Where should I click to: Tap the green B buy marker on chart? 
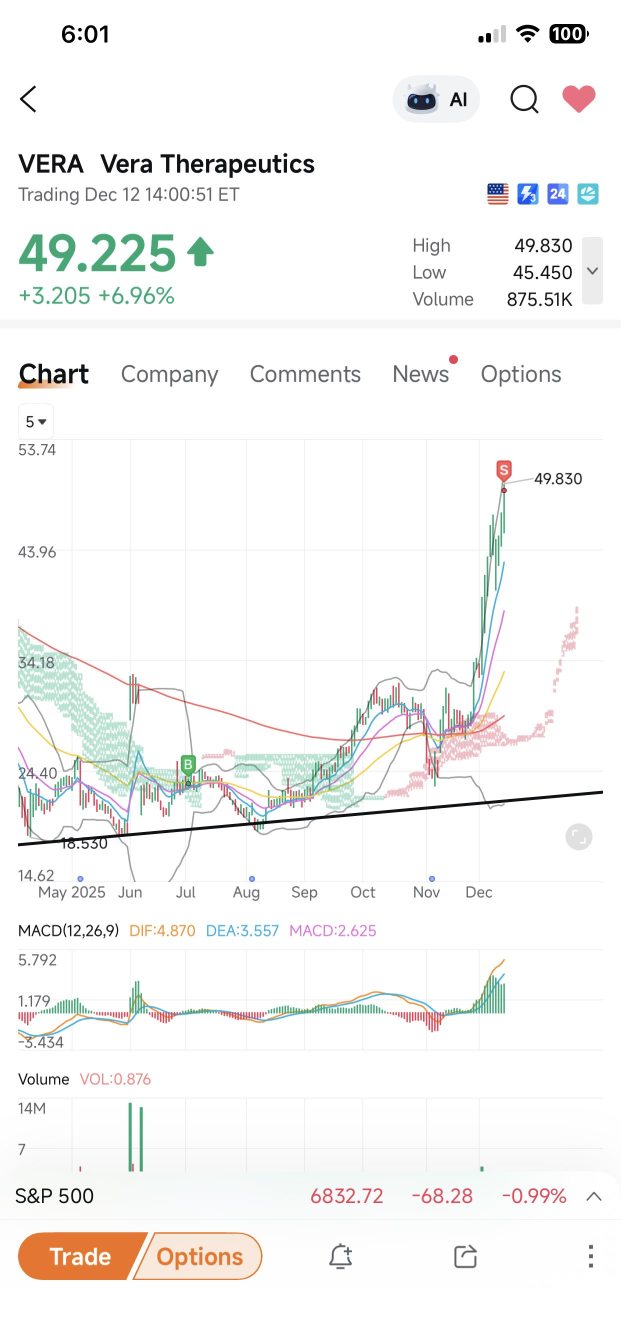(x=187, y=765)
